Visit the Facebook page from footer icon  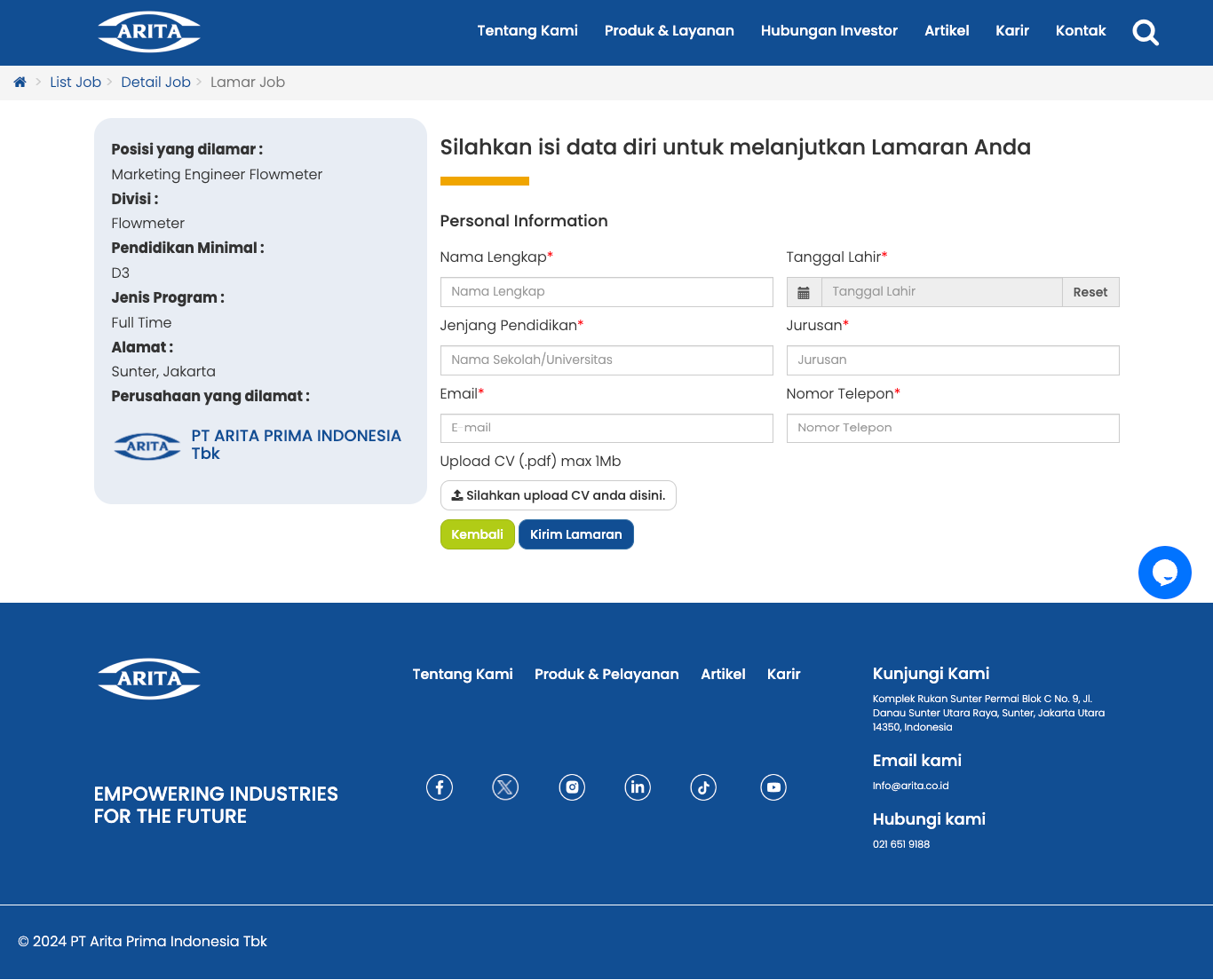point(440,787)
